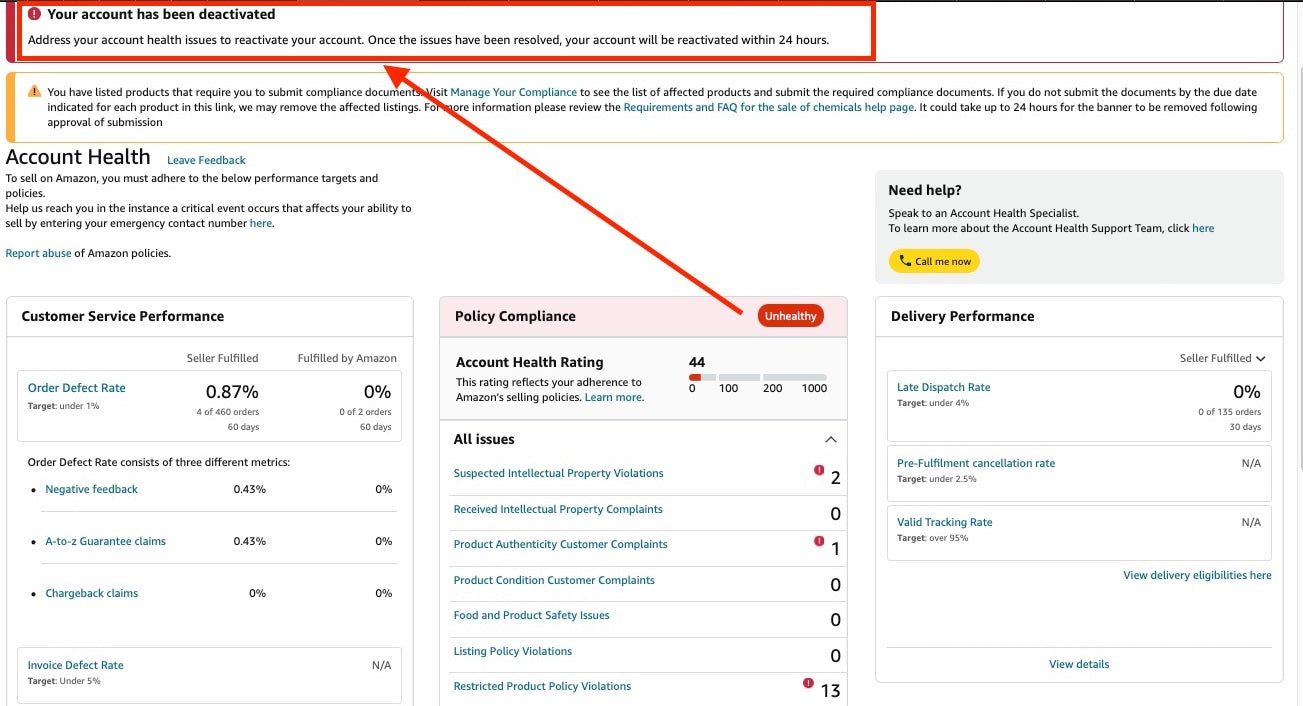
Task: Click View delivery eligibilities here
Action: [1197, 575]
